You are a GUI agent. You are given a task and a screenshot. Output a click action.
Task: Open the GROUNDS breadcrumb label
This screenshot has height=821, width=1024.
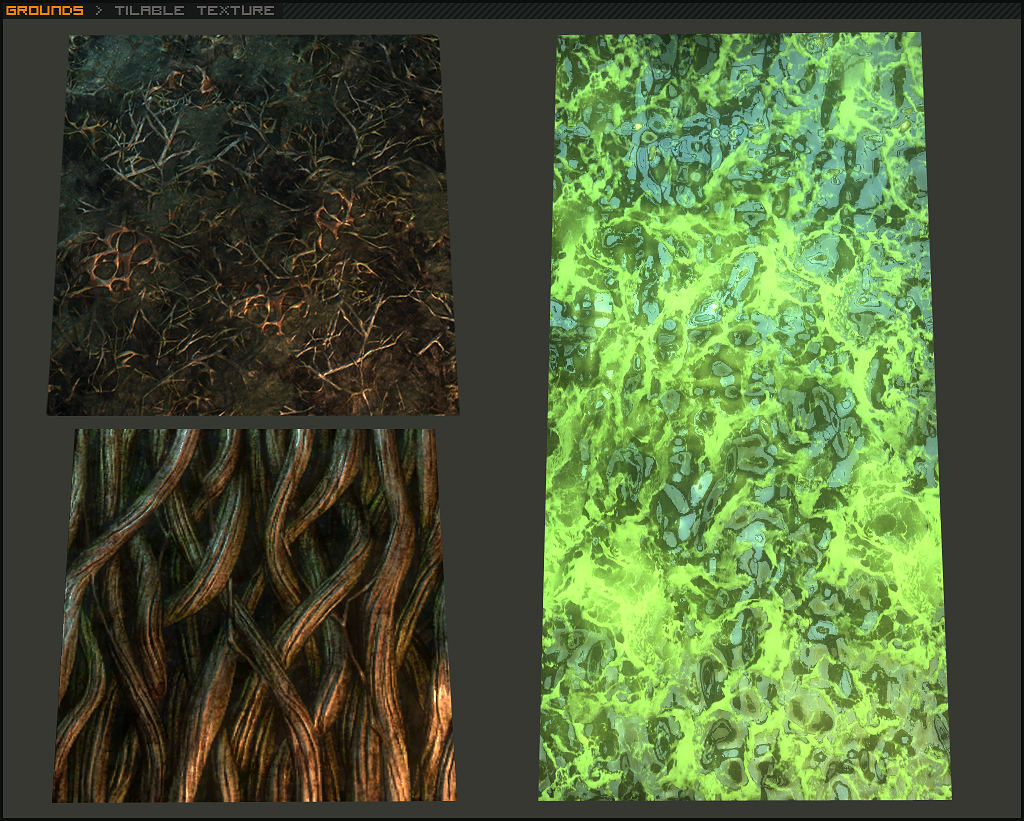[x=44, y=10]
